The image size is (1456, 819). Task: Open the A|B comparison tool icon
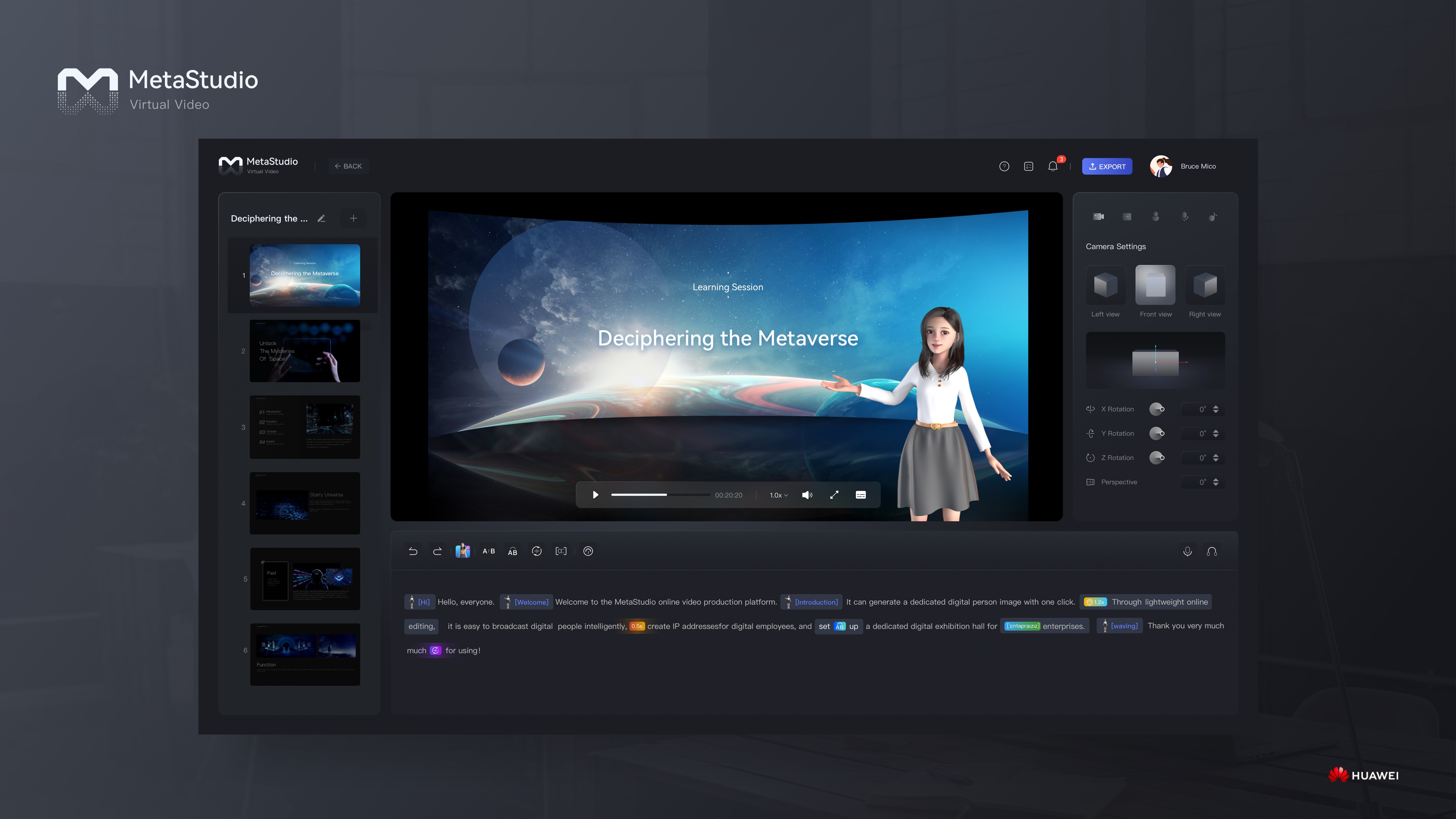click(488, 551)
